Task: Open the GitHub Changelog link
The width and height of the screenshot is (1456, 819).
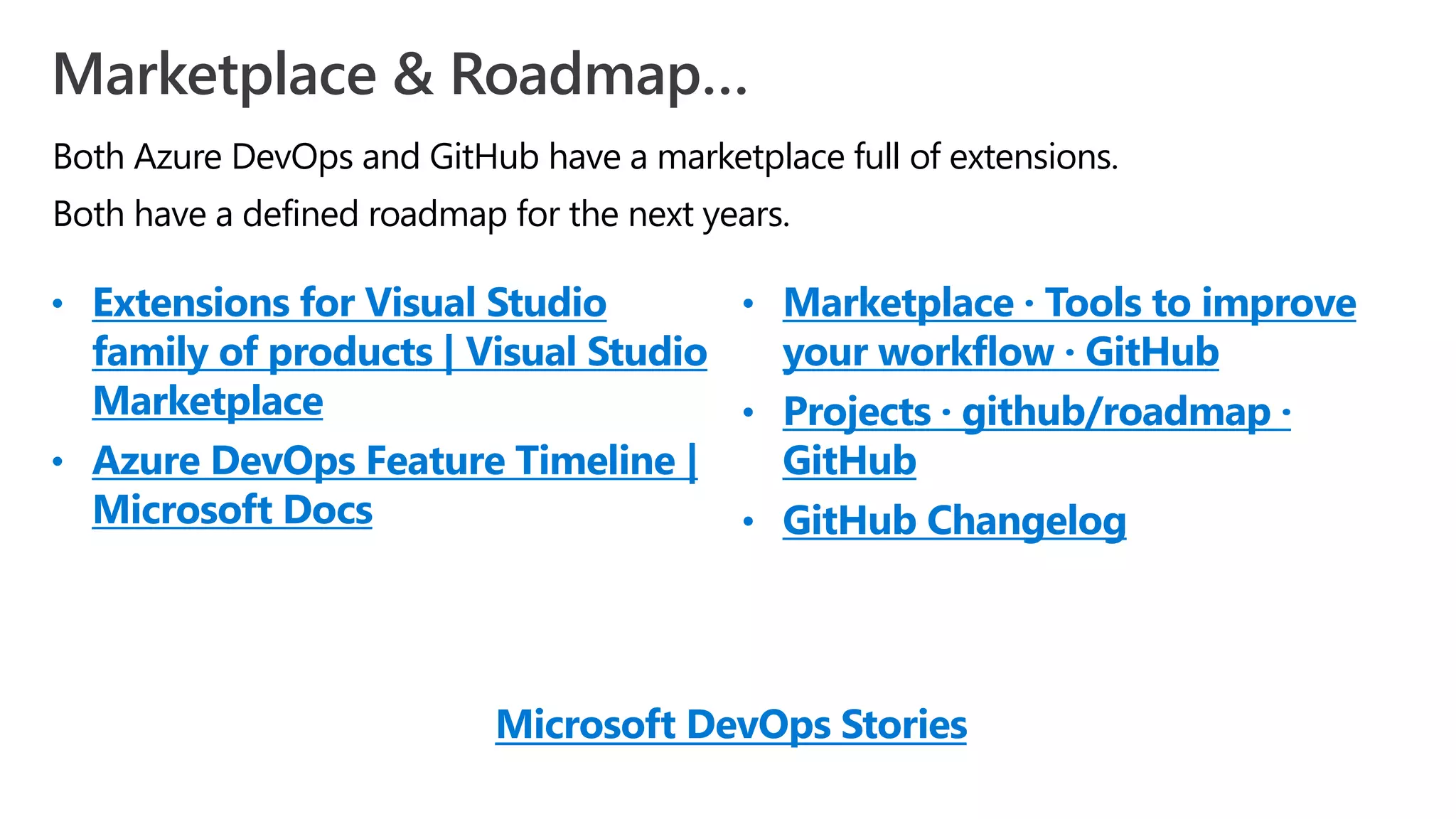Action: click(x=954, y=520)
